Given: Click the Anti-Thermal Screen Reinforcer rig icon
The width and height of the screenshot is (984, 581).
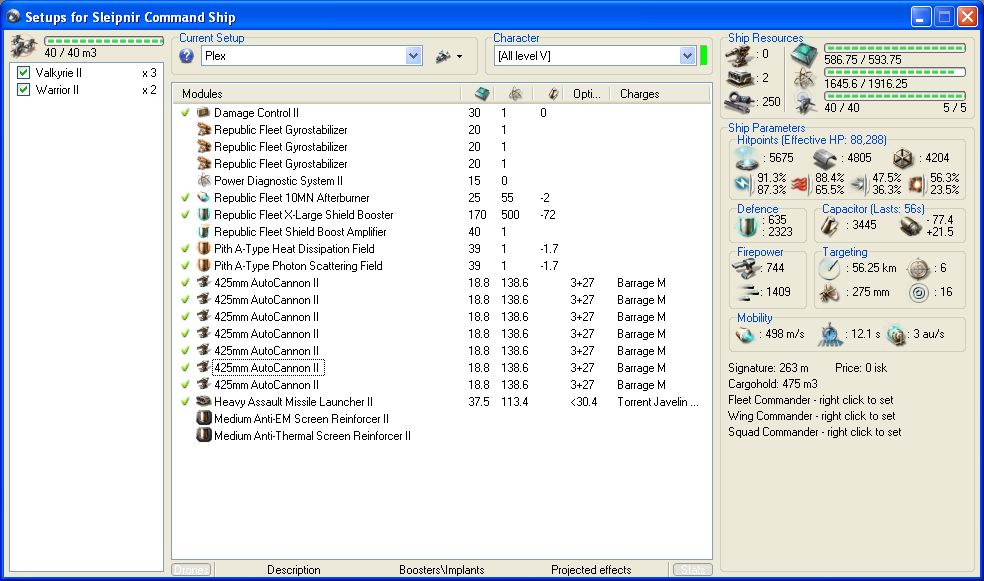Looking at the screenshot, I should tap(203, 435).
